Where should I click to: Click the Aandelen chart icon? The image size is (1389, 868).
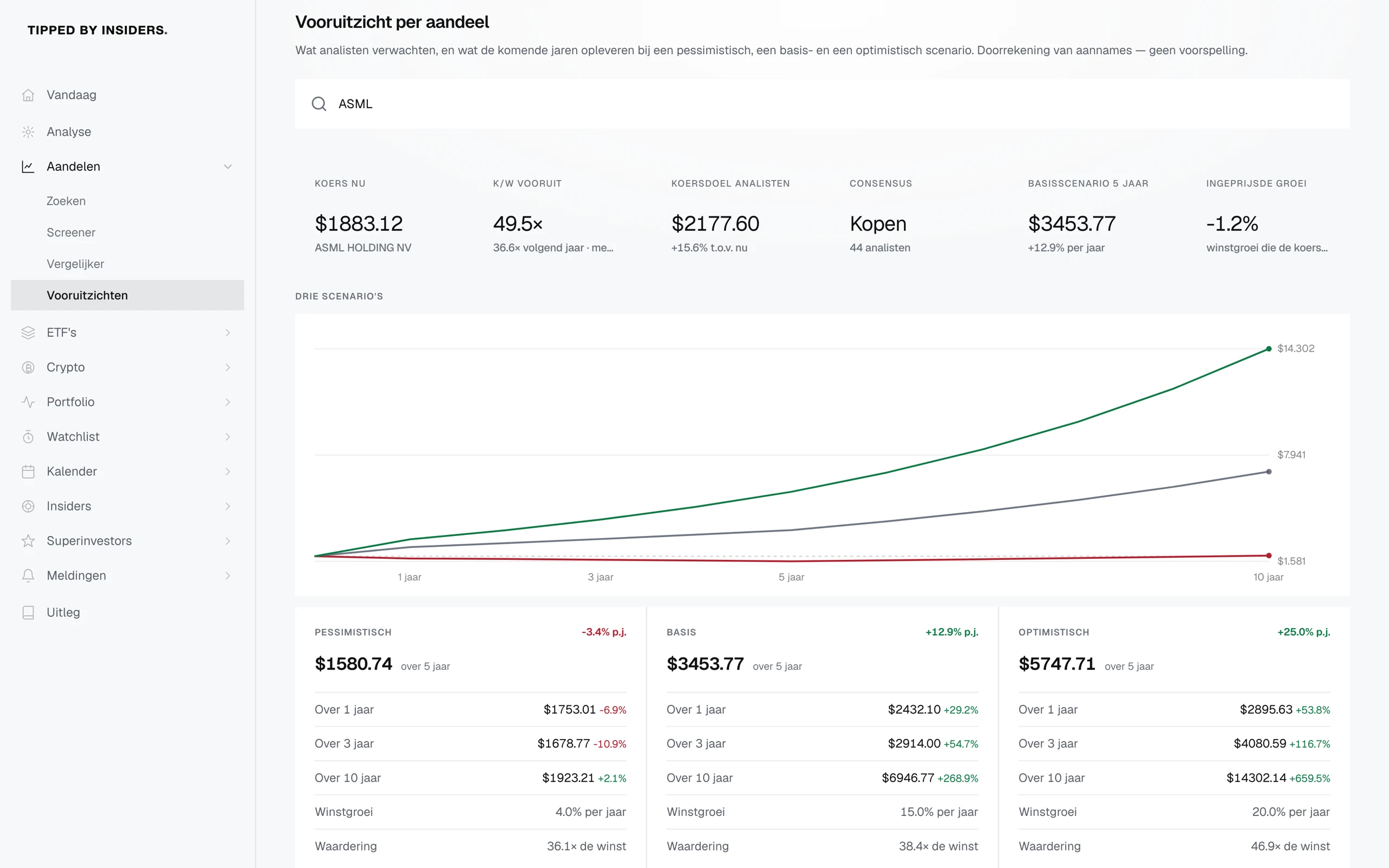(x=28, y=167)
